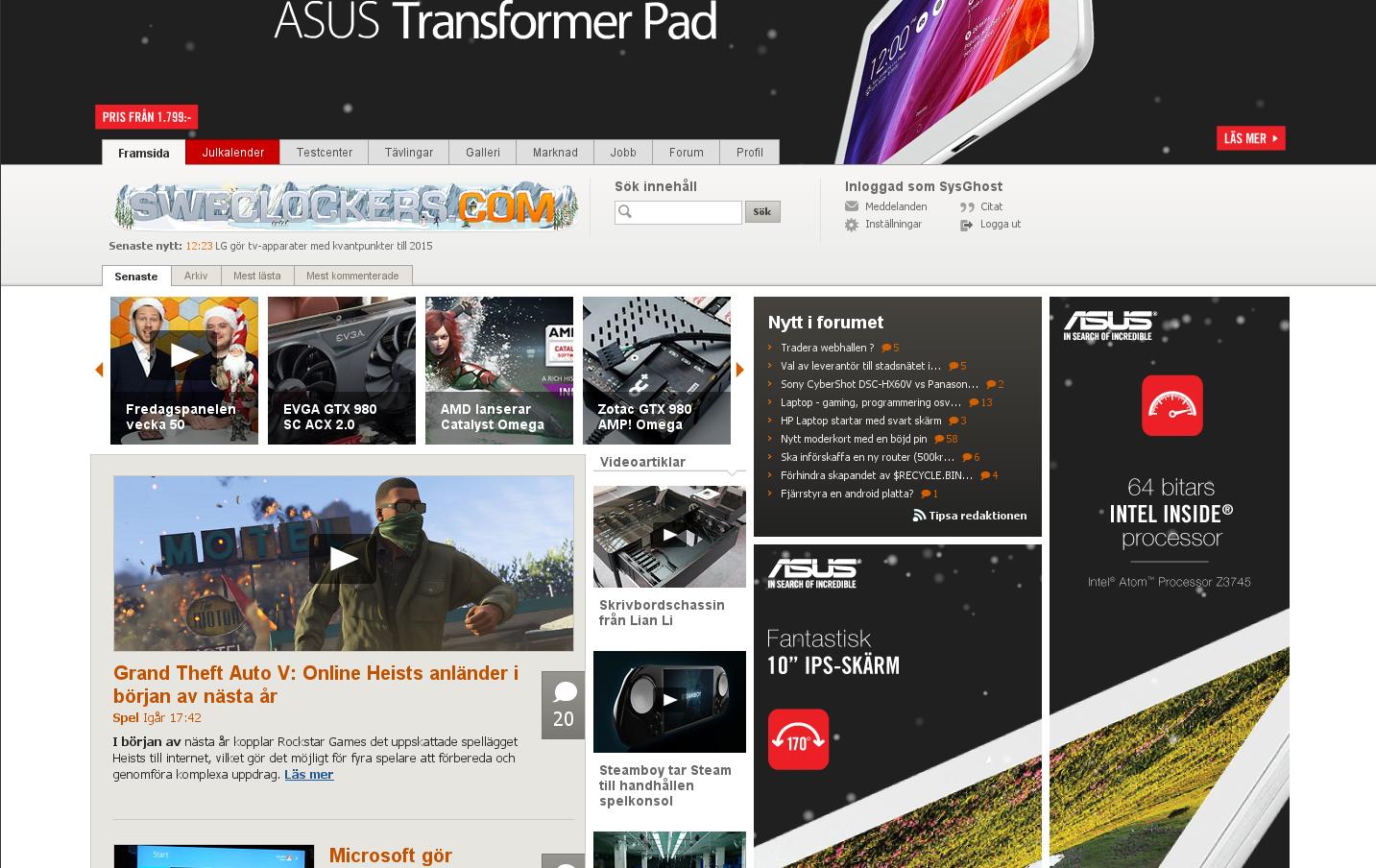Click the PRIS FRÅN 1.799:- price badge
Image resolution: width=1376 pixels, height=868 pixels.
pyautogui.click(x=146, y=117)
